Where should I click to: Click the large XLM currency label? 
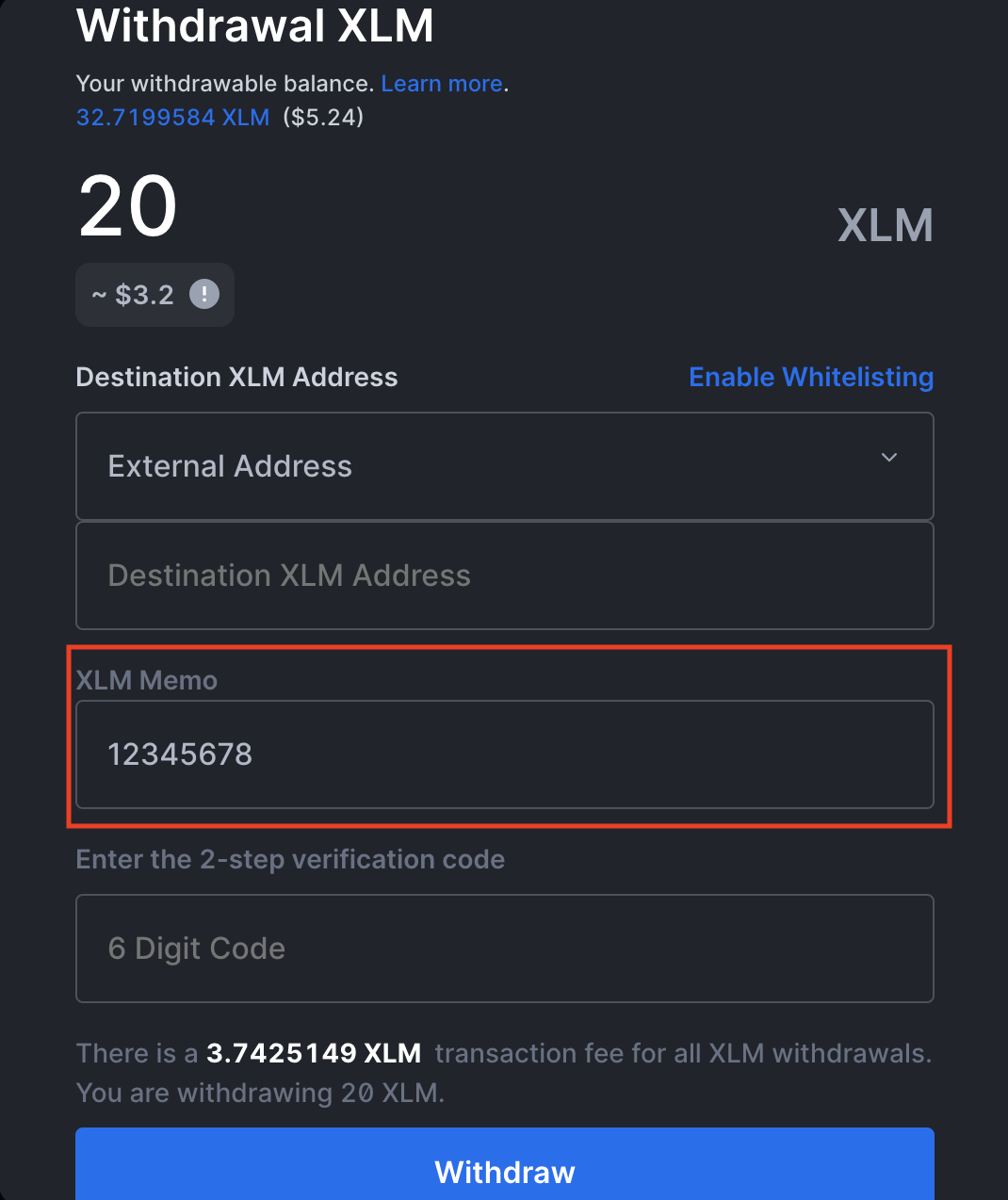coord(886,226)
